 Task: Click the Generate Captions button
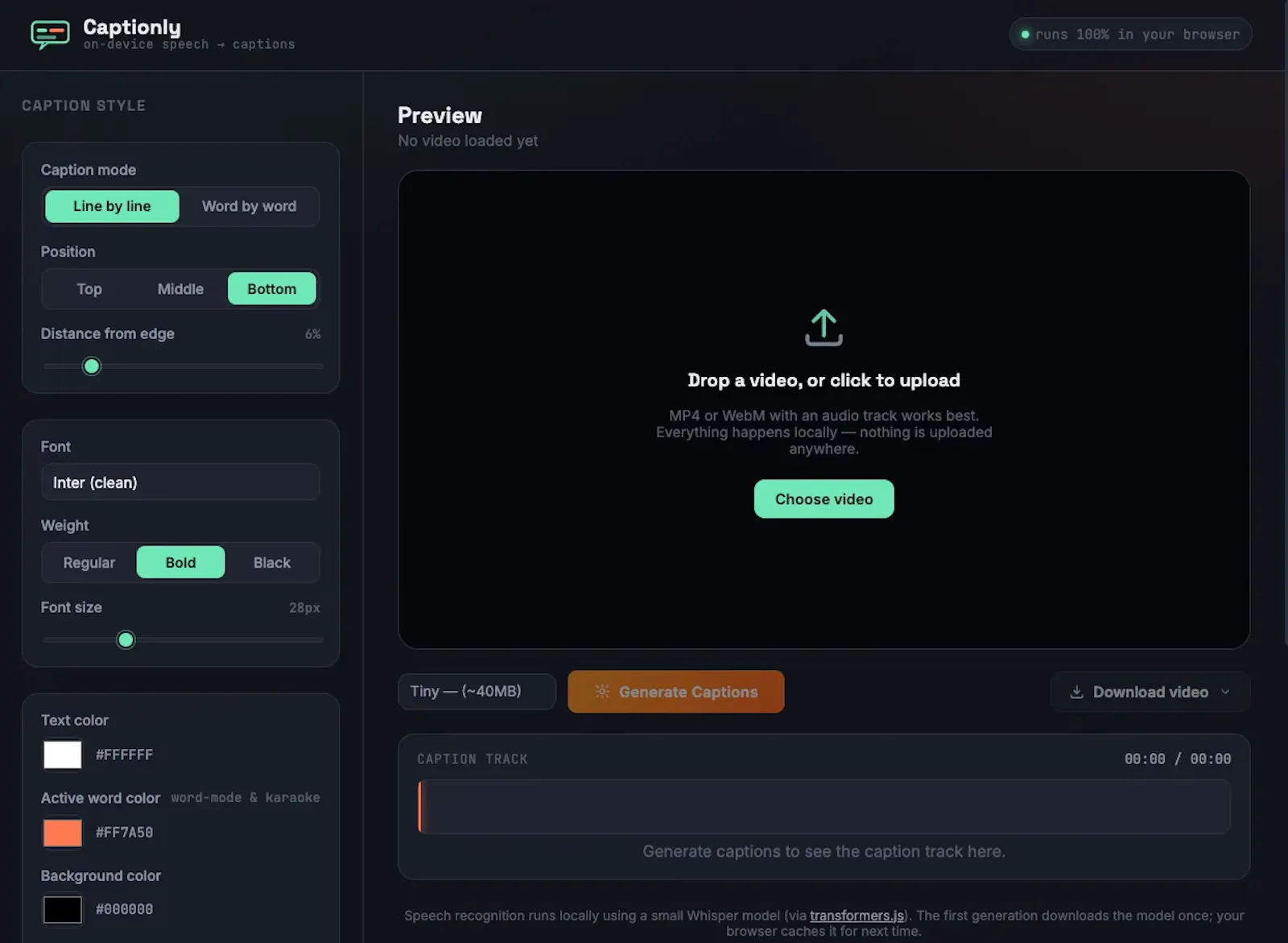point(675,692)
